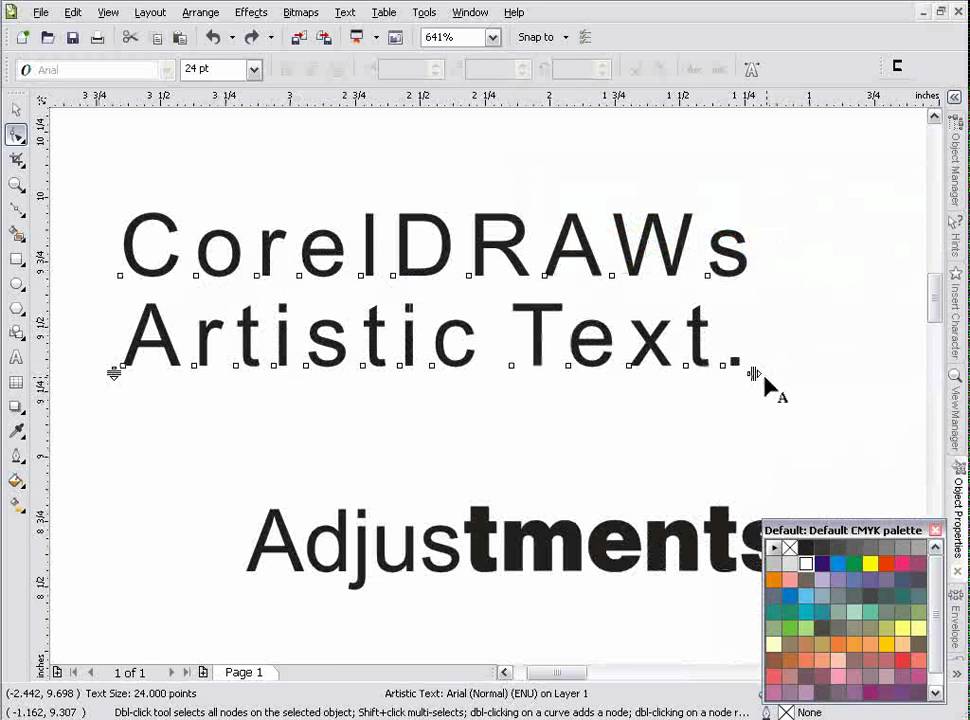Open the Text menu
Image resolution: width=970 pixels, height=720 pixels.
[345, 12]
